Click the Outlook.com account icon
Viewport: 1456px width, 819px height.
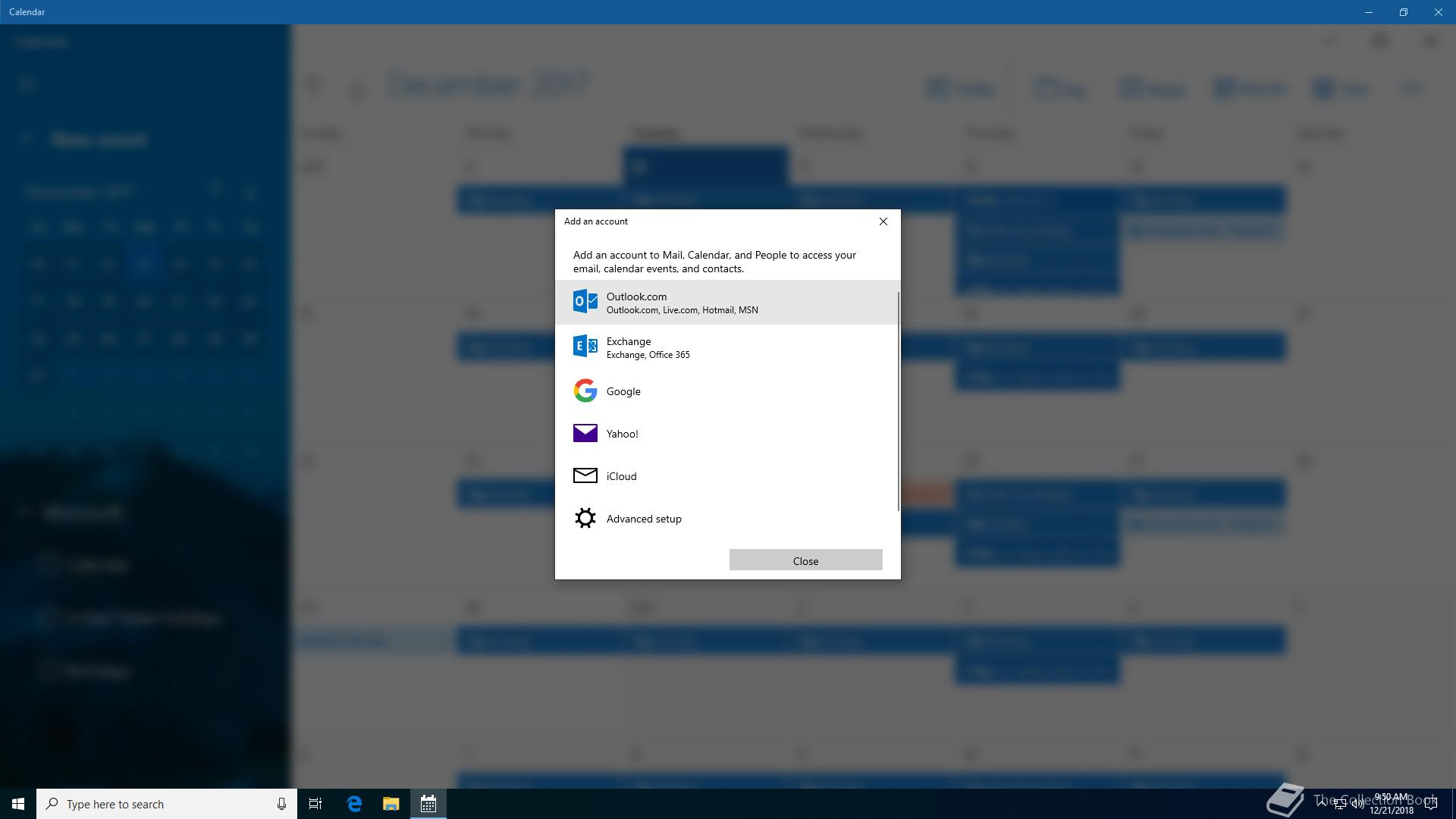pyautogui.click(x=585, y=302)
